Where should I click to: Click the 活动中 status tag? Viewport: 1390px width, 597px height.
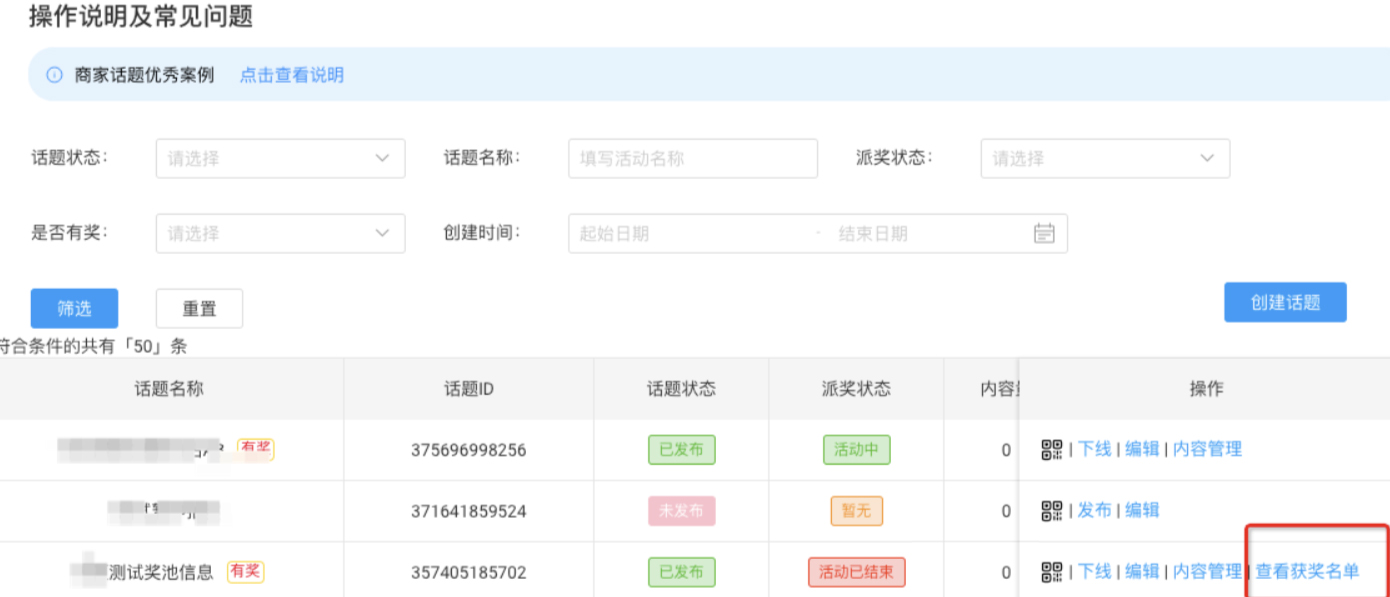[x=856, y=449]
